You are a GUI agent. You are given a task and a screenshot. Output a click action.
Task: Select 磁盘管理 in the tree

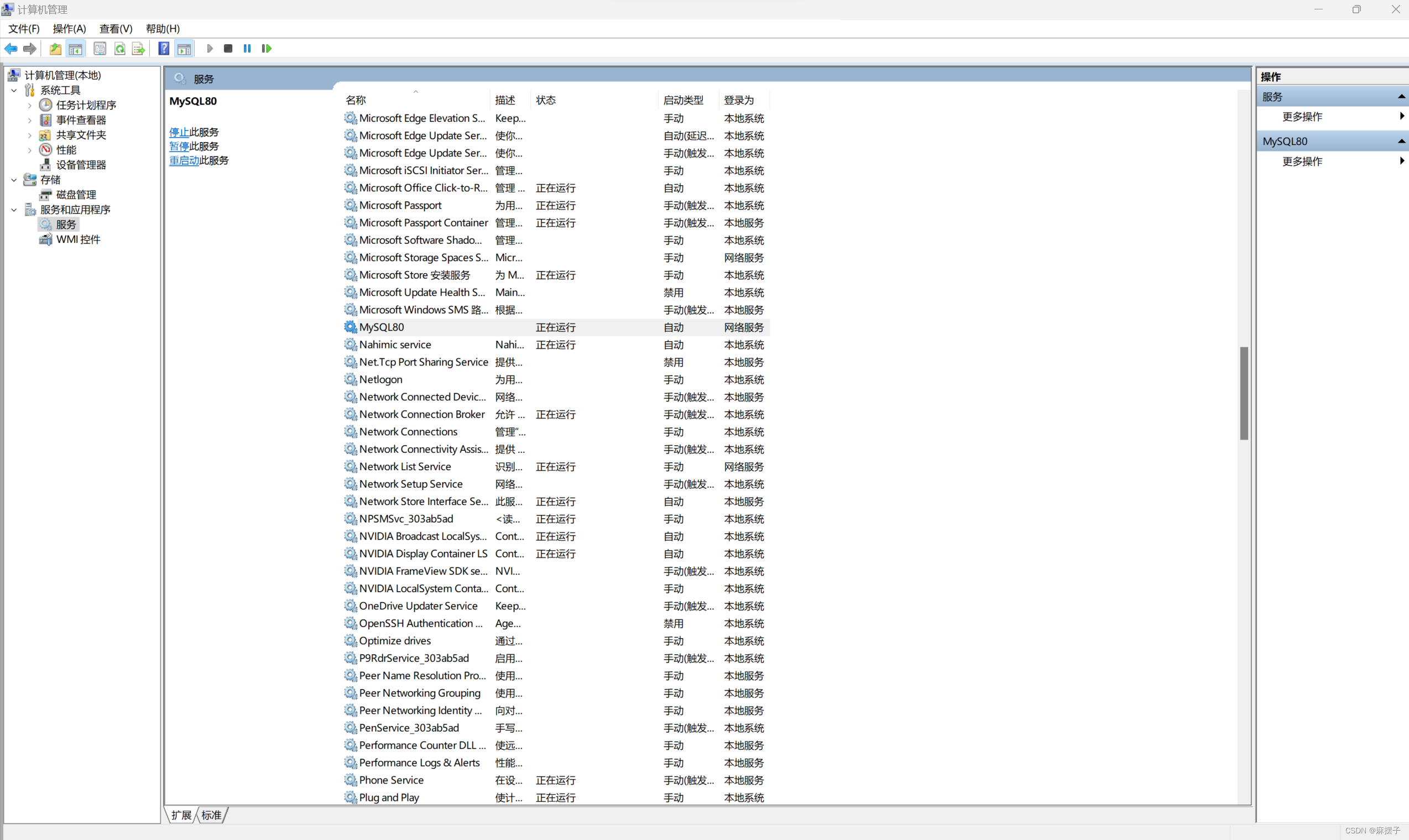click(x=76, y=195)
